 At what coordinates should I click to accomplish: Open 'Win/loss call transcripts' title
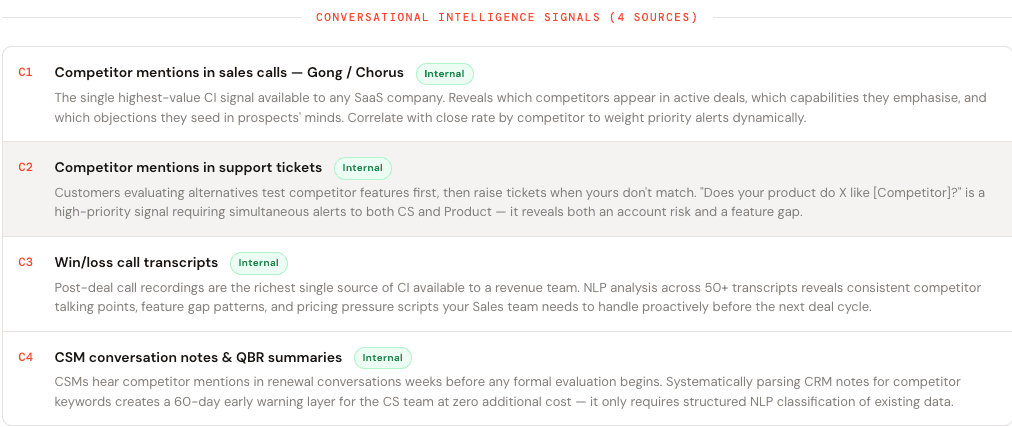(136, 262)
